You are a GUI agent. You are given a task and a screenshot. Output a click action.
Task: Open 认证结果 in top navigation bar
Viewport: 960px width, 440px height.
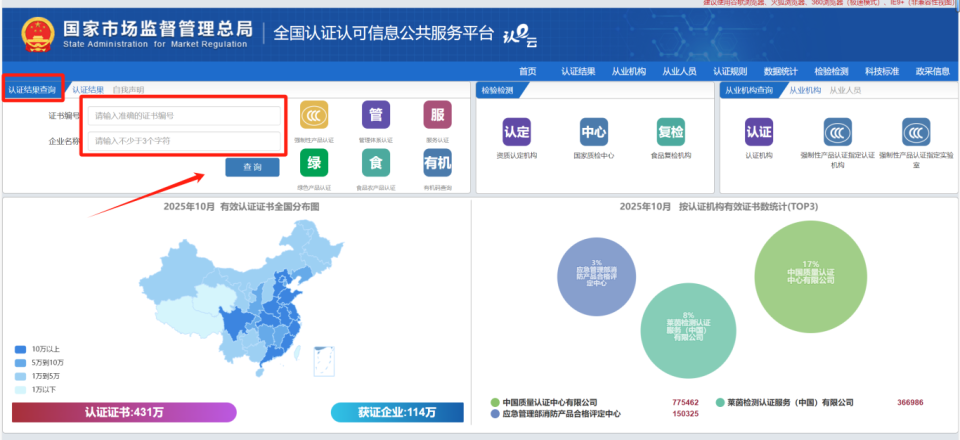tap(578, 72)
